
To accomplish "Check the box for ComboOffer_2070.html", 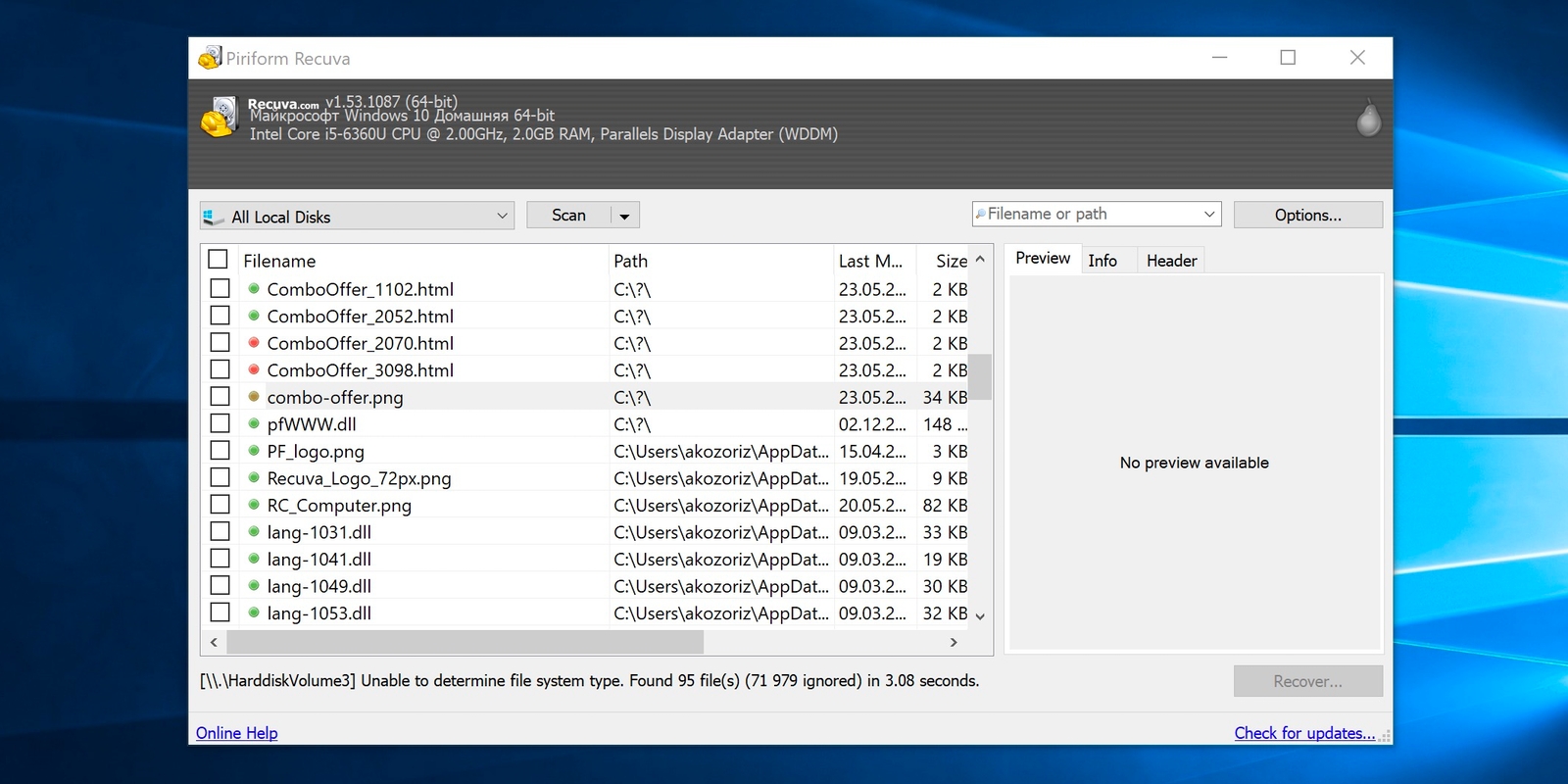I will click(220, 342).
